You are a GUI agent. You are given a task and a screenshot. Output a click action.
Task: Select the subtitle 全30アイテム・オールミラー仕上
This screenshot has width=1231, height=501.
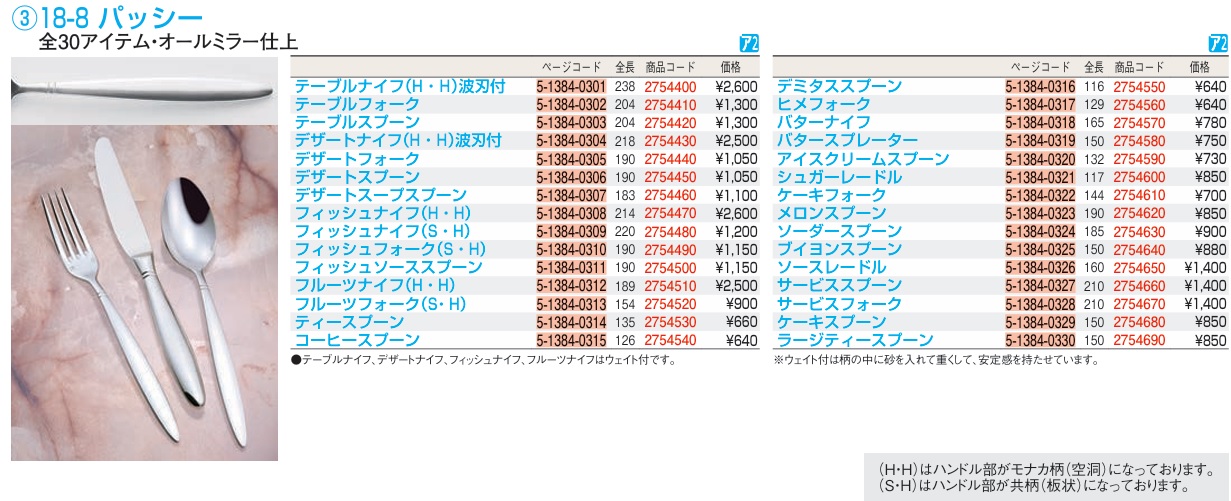[x=168, y=42]
